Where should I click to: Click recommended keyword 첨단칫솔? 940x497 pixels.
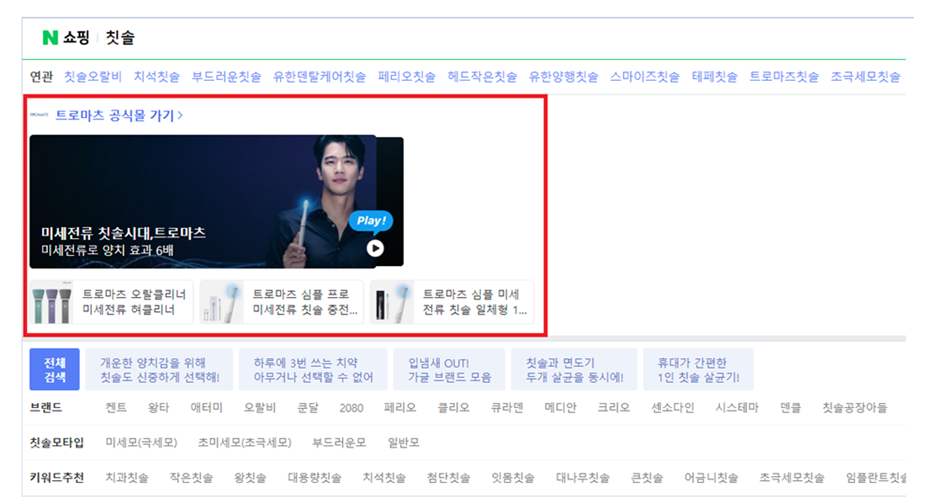448,478
